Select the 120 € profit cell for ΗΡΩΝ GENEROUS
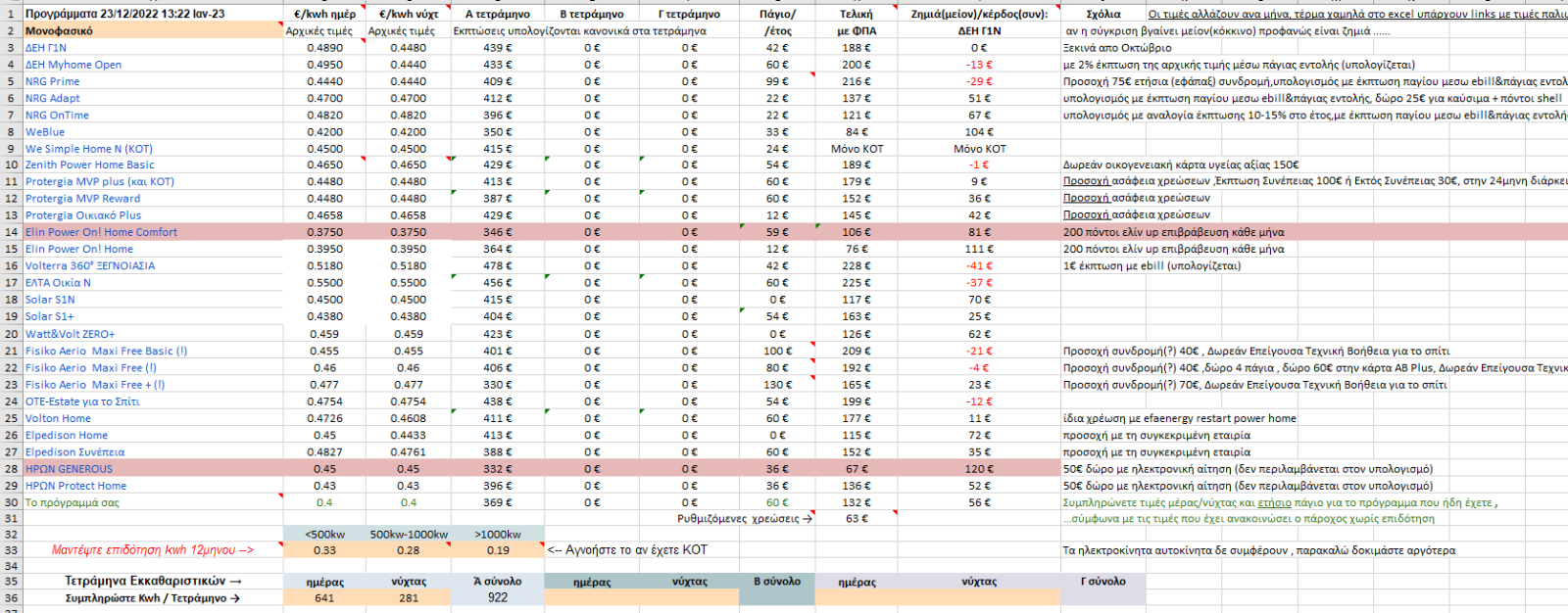Viewport: 1568px width, 613px height. [x=979, y=468]
